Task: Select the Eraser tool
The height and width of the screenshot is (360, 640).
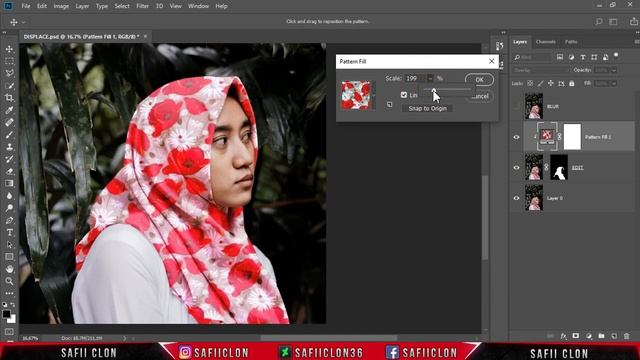Action: click(9, 171)
